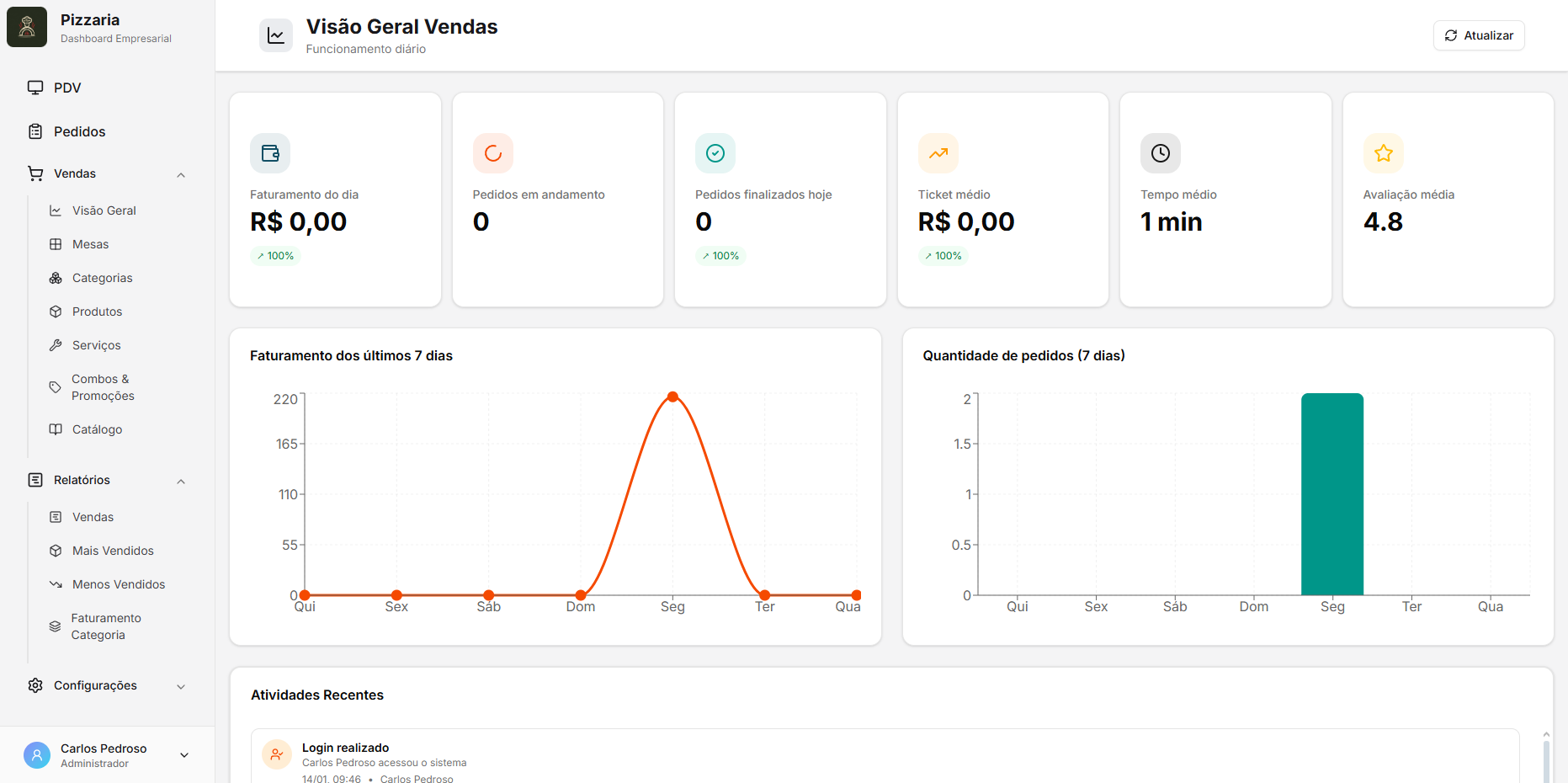
Task: Click the Avaliação média star icon
Action: (1383, 153)
